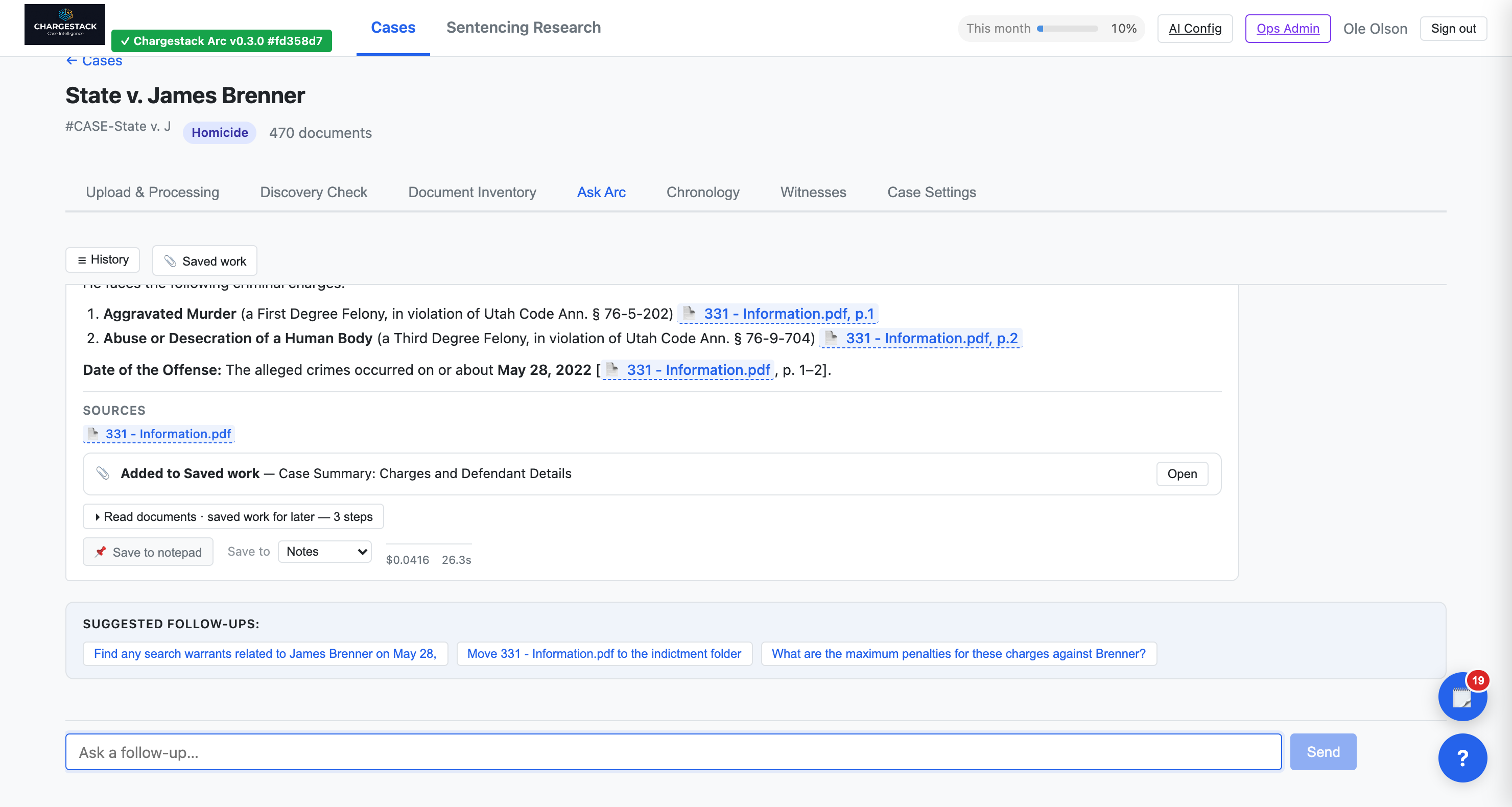The width and height of the screenshot is (1512, 807).
Task: Focus the Ask a follow-up input field
Action: [673, 751]
